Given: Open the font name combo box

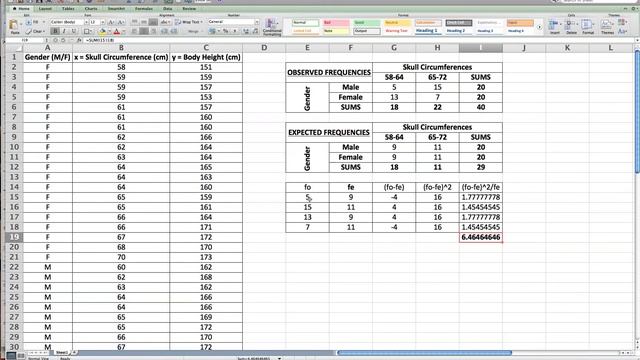Looking at the screenshot, I should point(69,22).
